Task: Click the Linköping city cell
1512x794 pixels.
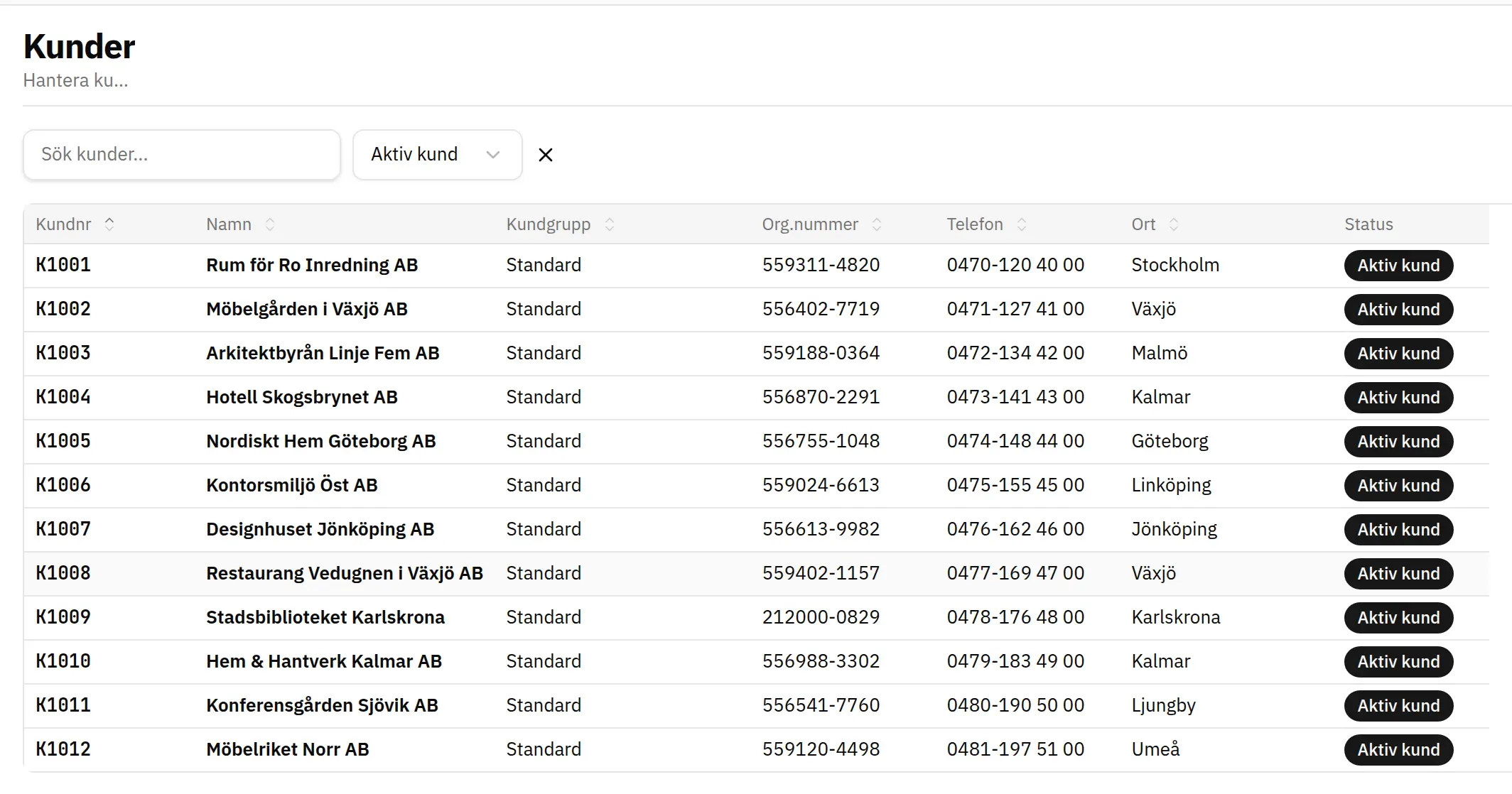Action: point(1171,486)
